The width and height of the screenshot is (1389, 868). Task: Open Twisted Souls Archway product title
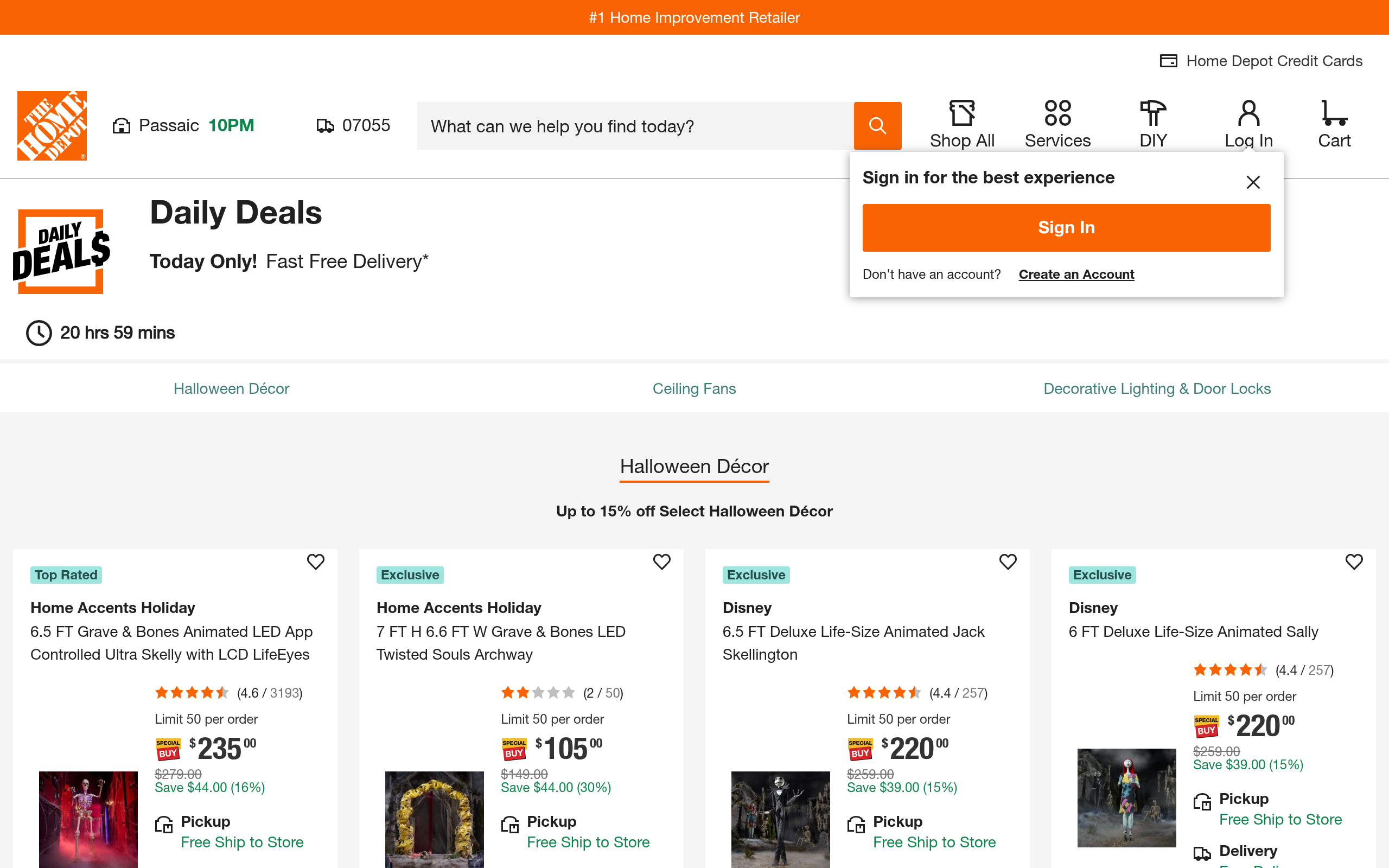(501, 643)
